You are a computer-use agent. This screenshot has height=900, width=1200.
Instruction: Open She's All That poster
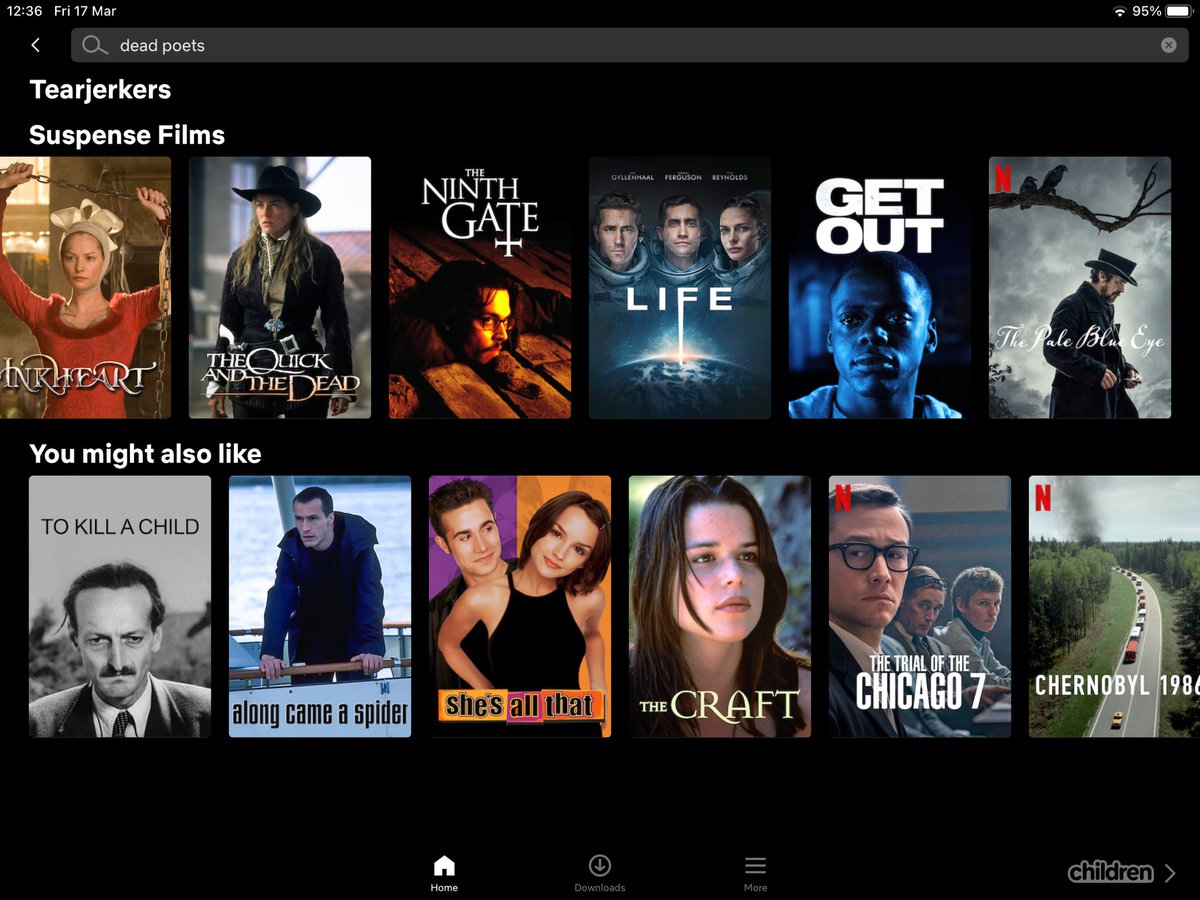click(x=520, y=606)
